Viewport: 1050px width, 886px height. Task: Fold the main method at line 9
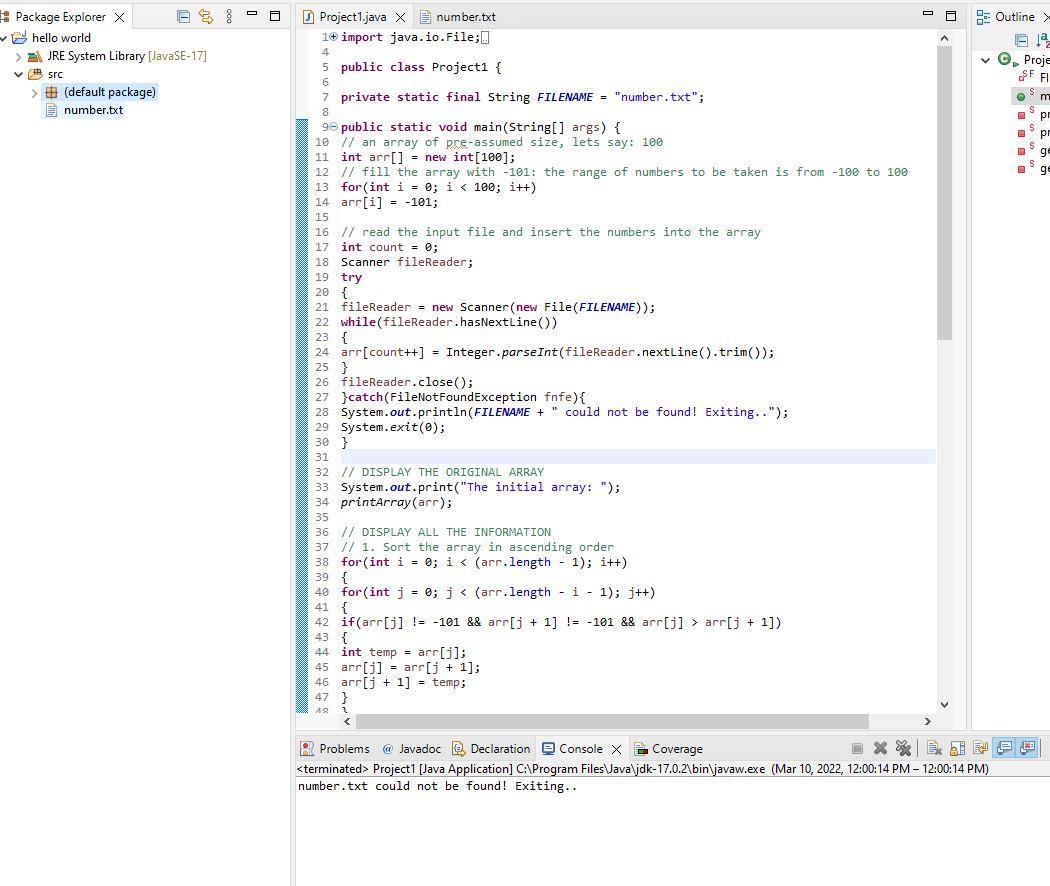[333, 127]
